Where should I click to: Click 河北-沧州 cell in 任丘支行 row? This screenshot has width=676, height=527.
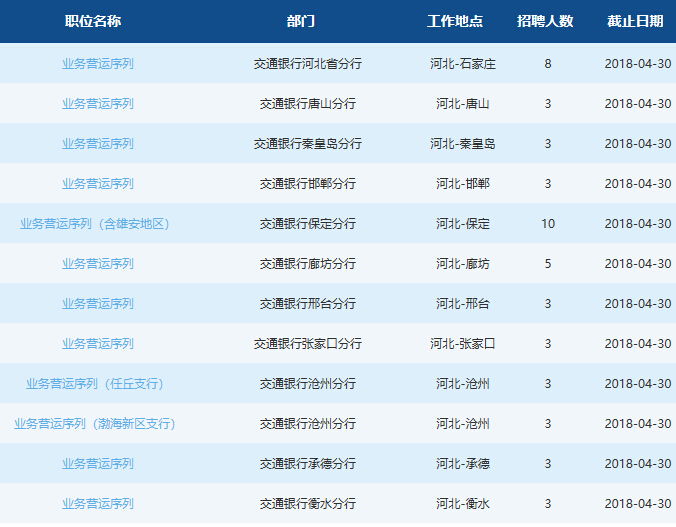click(x=463, y=384)
